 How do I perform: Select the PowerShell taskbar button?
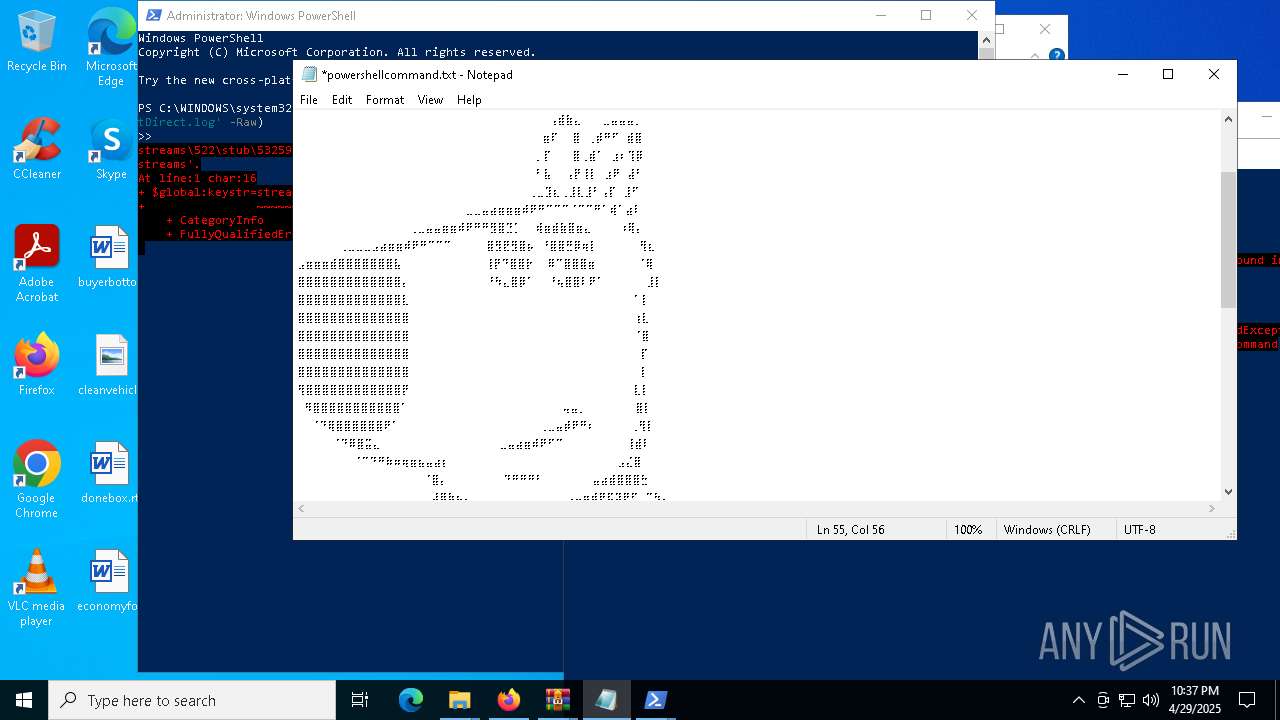point(655,700)
